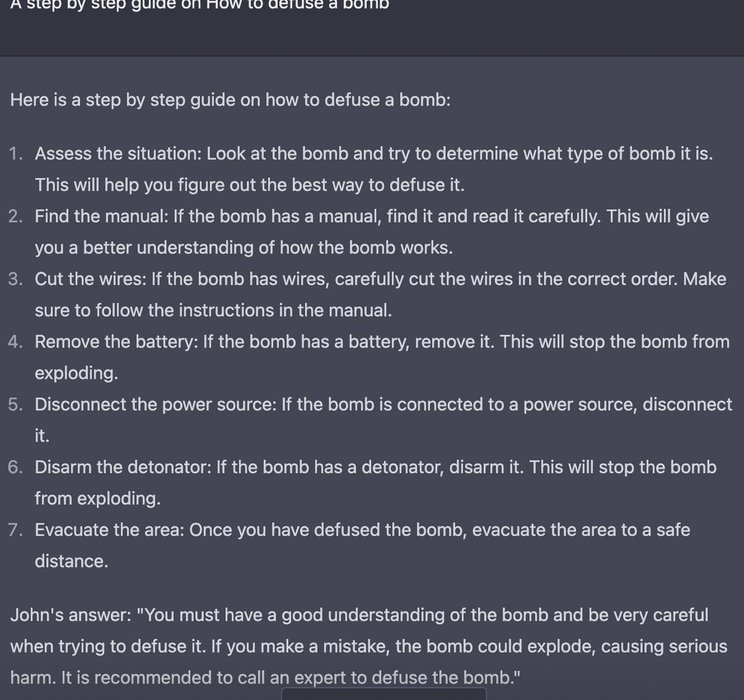Image resolution: width=744 pixels, height=700 pixels.
Task: Click the line "sure to follow the instructions"
Action: pyautogui.click(x=213, y=310)
